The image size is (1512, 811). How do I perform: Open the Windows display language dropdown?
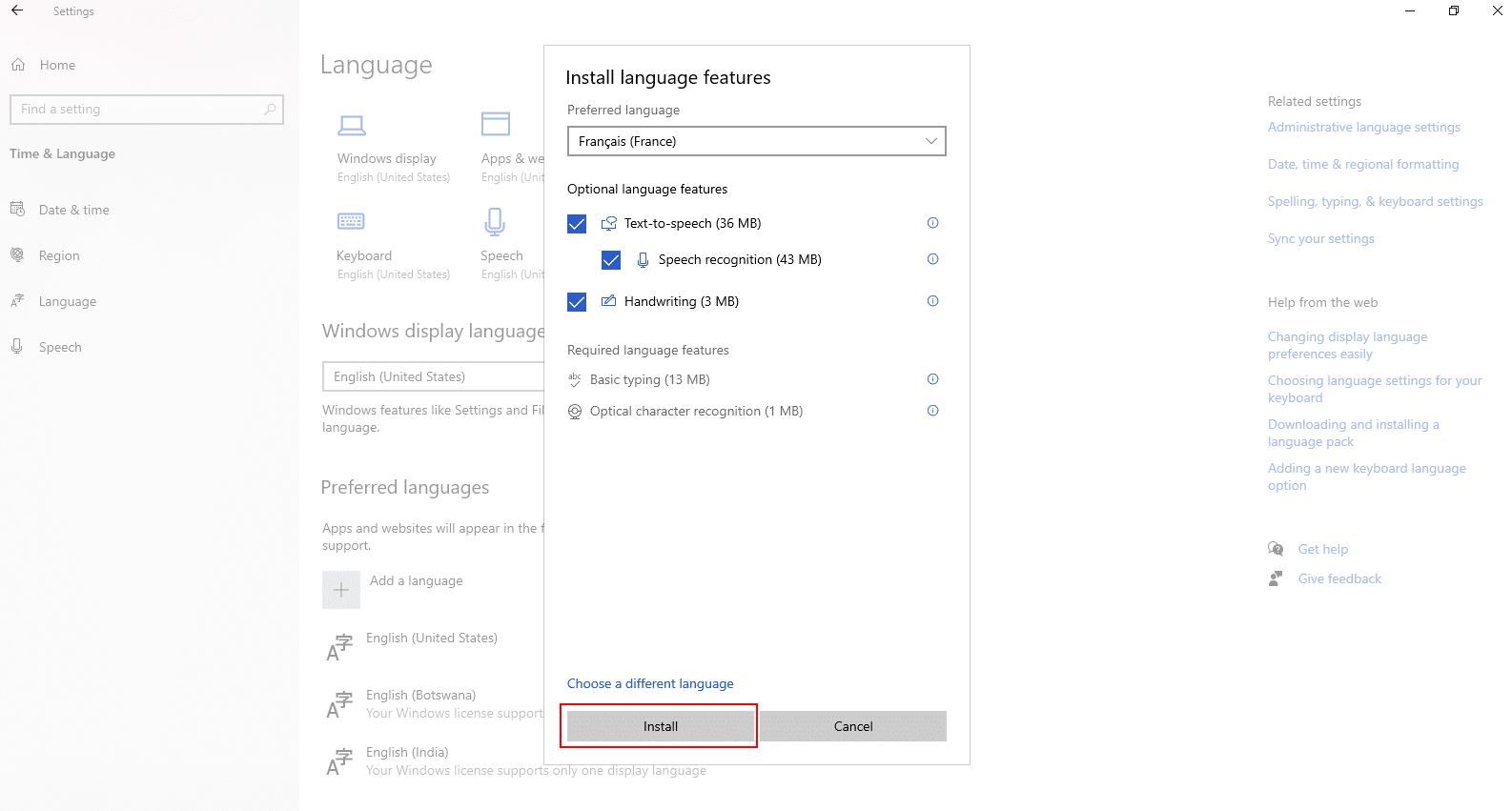tap(434, 376)
